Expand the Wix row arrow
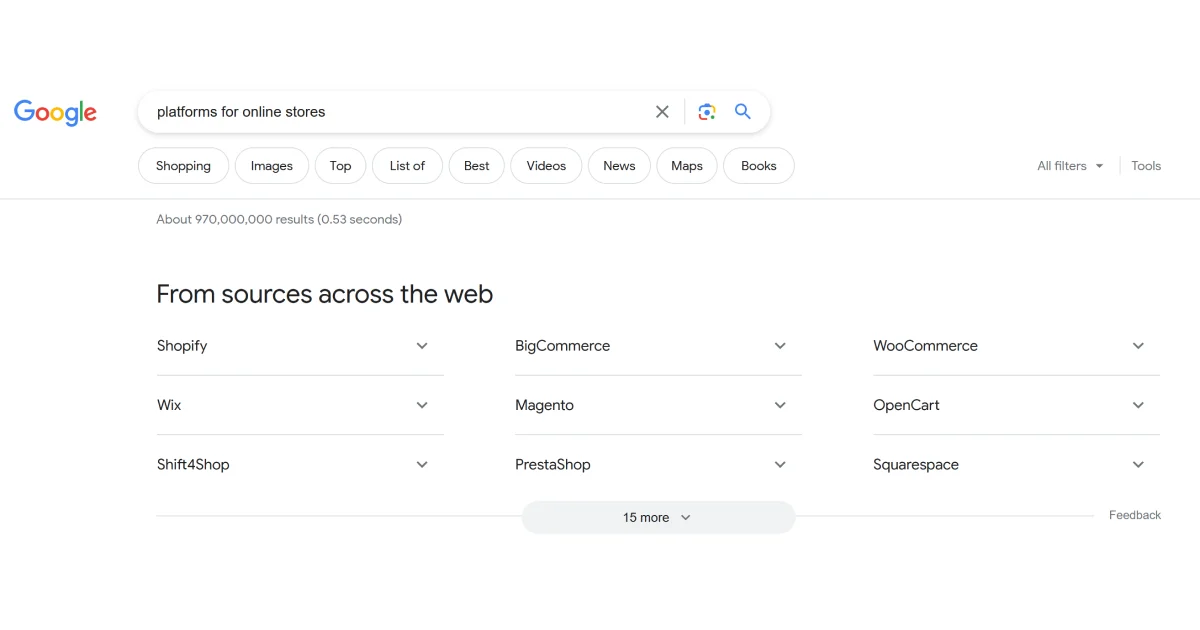The image size is (1200, 630). tap(422, 405)
